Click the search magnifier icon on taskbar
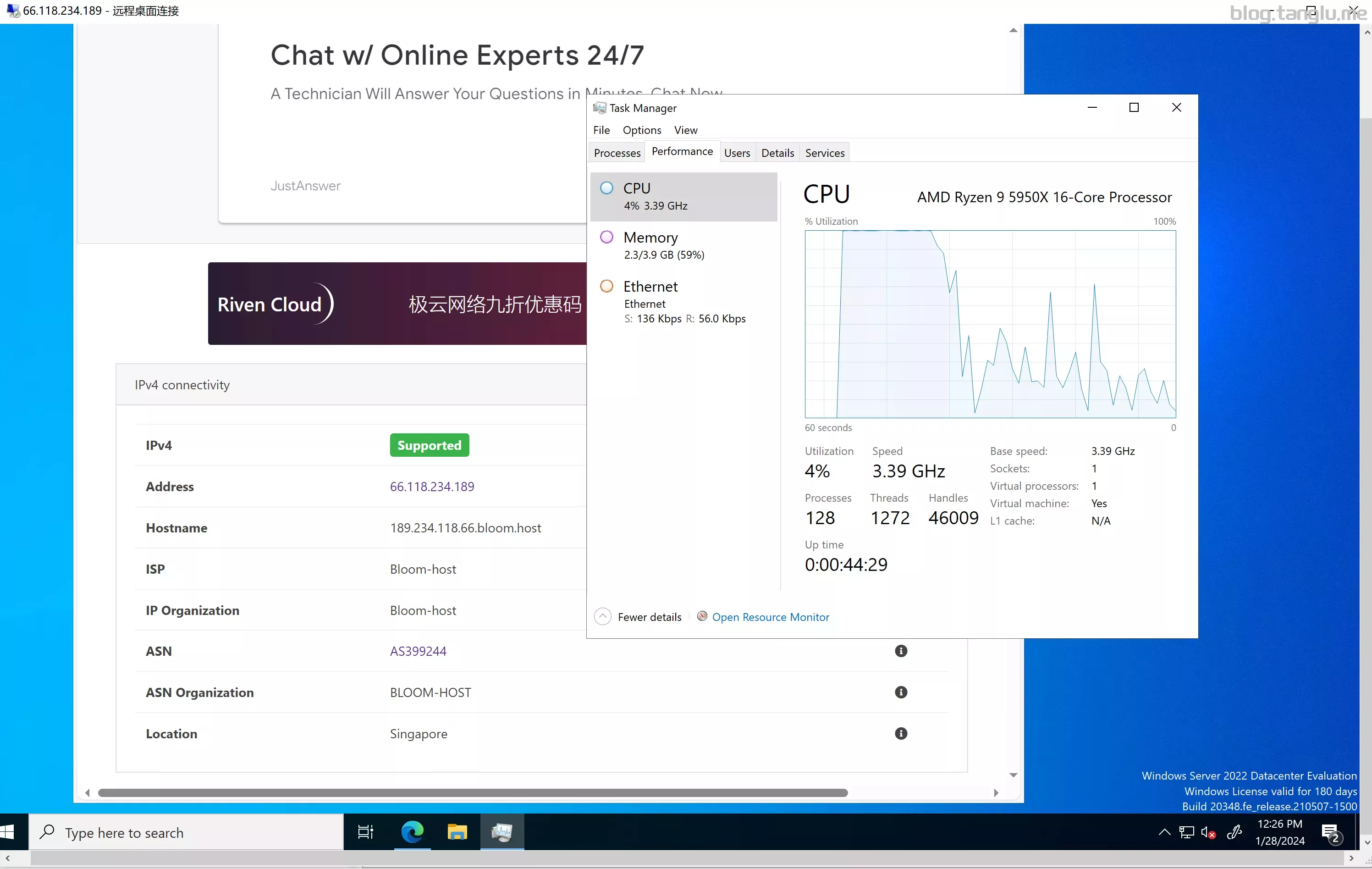Viewport: 1372px width, 869px height. (47, 832)
